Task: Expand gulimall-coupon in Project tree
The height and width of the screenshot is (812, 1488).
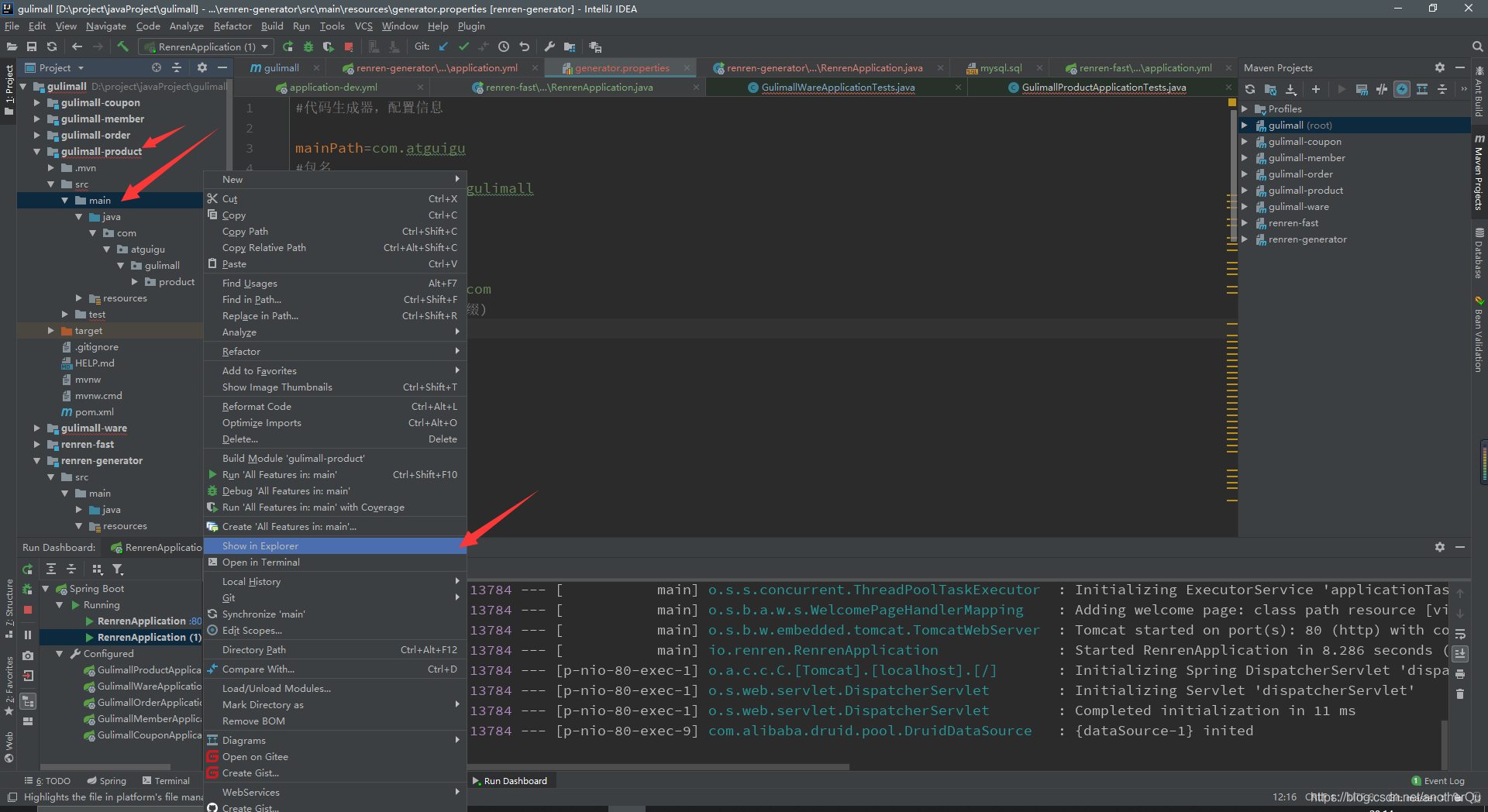Action: [36, 102]
